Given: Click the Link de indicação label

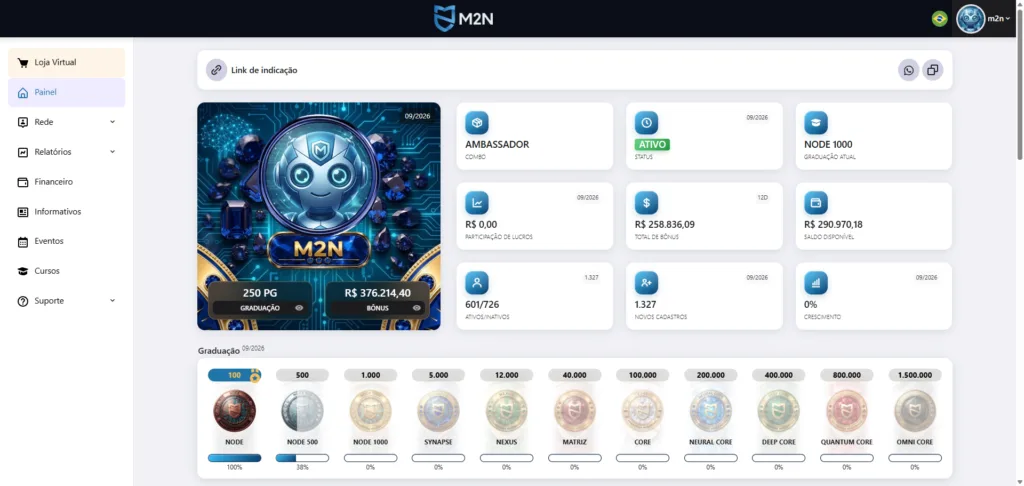Looking at the screenshot, I should pyautogui.click(x=264, y=70).
